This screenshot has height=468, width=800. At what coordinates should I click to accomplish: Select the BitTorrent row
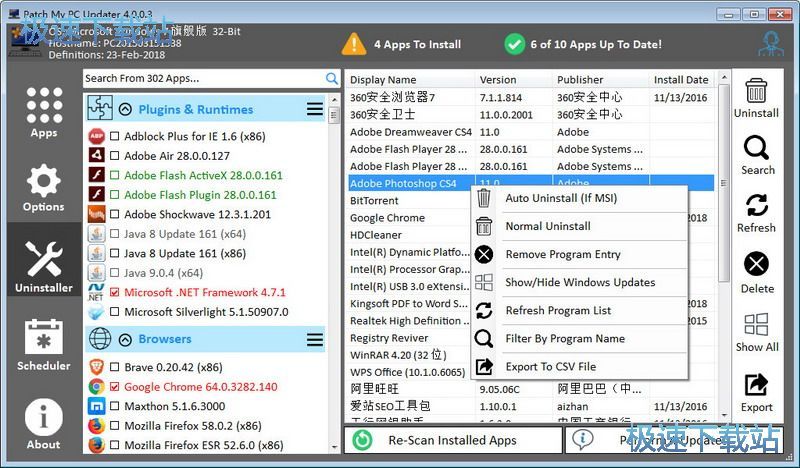click(x=411, y=201)
